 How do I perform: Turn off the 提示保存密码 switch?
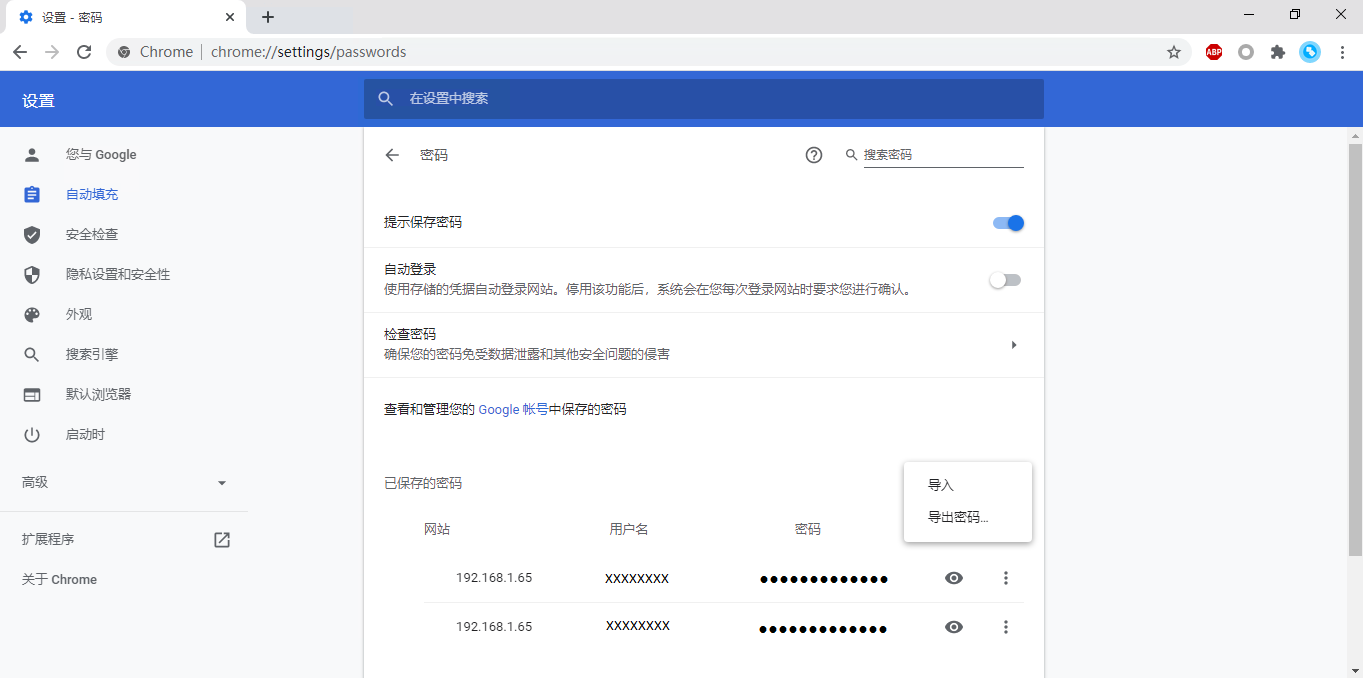[1008, 223]
